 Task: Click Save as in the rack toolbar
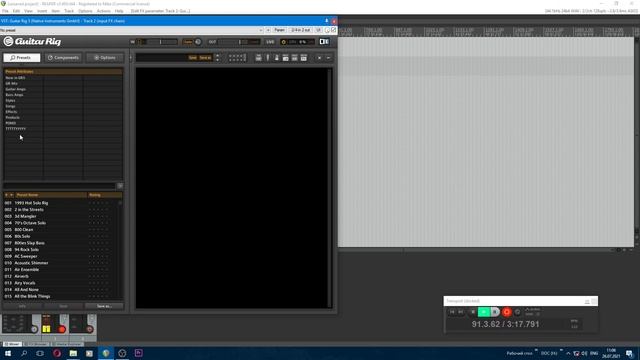[205, 58]
